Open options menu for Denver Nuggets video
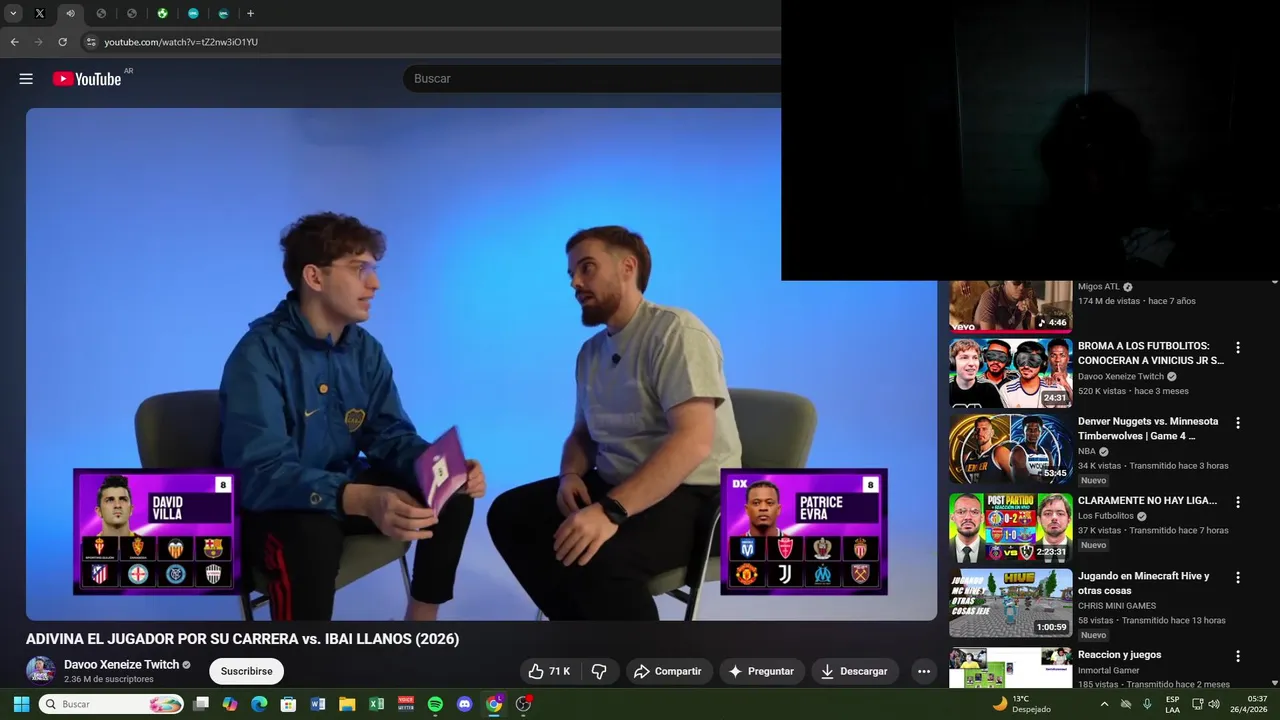Viewport: 1280px width, 720px height. point(1238,423)
